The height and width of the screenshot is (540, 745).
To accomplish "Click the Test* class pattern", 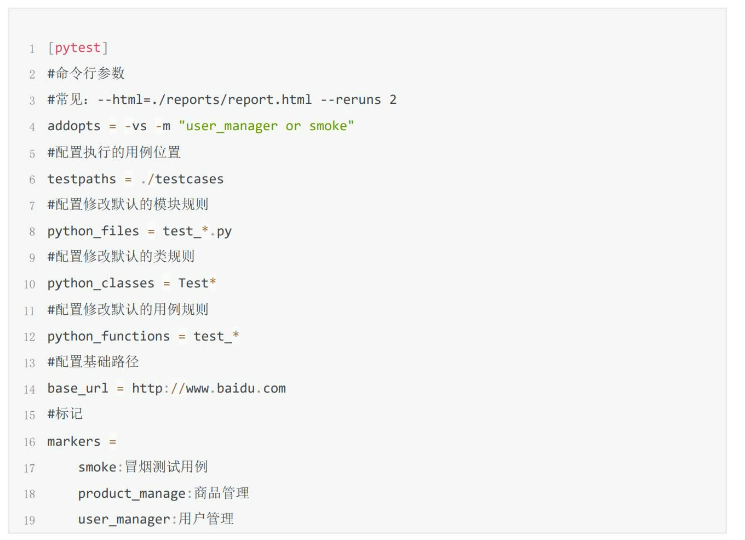I will coord(197,283).
